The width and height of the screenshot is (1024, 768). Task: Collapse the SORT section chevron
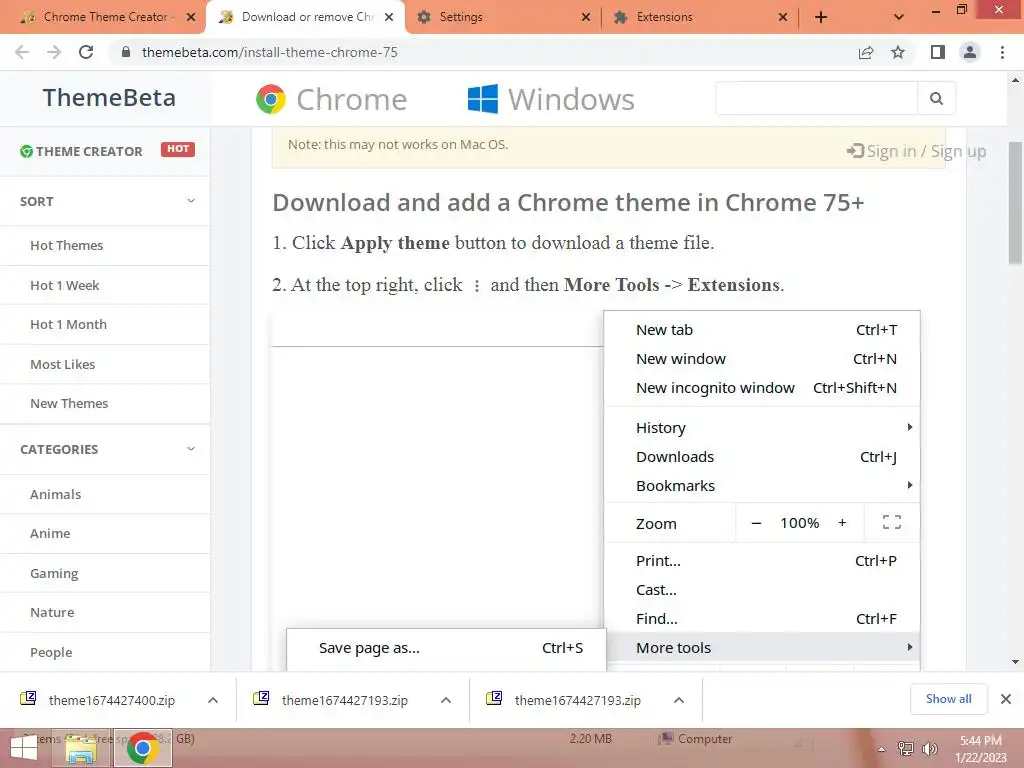(x=191, y=200)
